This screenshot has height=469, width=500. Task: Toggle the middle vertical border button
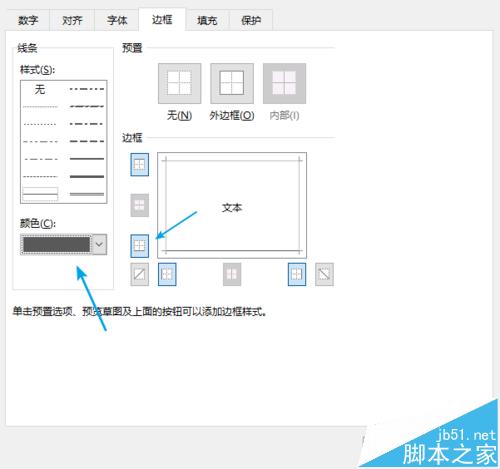pos(232,274)
